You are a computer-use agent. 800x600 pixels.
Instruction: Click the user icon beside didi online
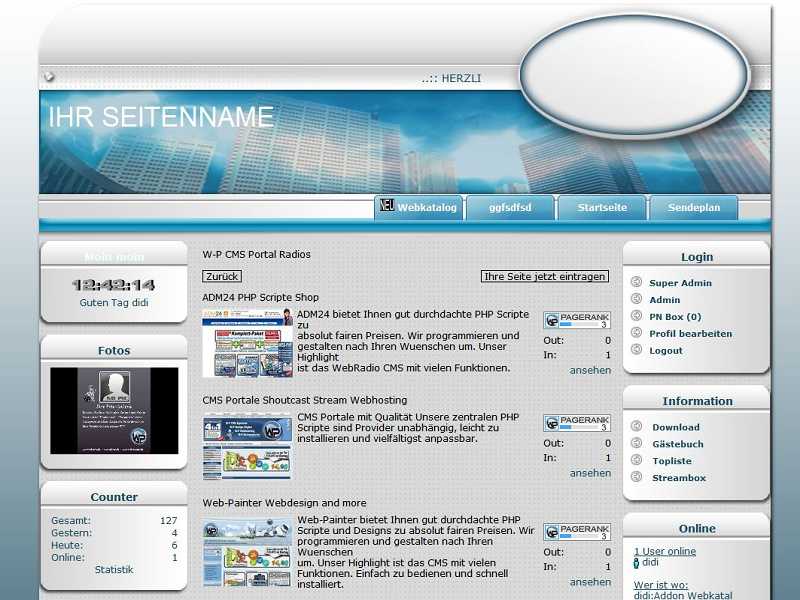pyautogui.click(x=637, y=563)
